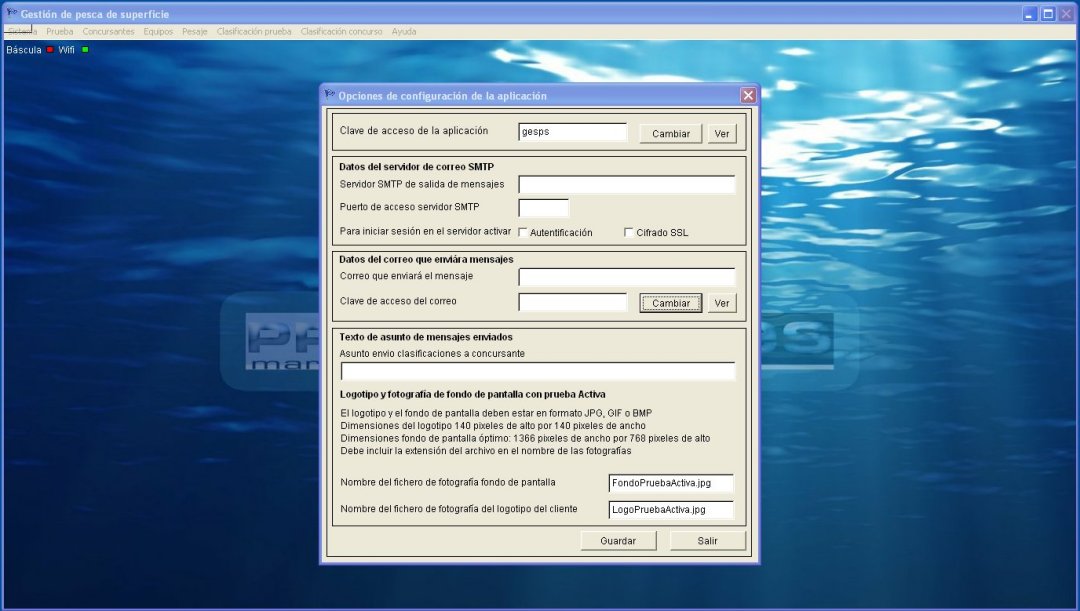The height and width of the screenshot is (611, 1080).
Task: Toggle the Cifrado SSL checkbox
Action: click(628, 232)
